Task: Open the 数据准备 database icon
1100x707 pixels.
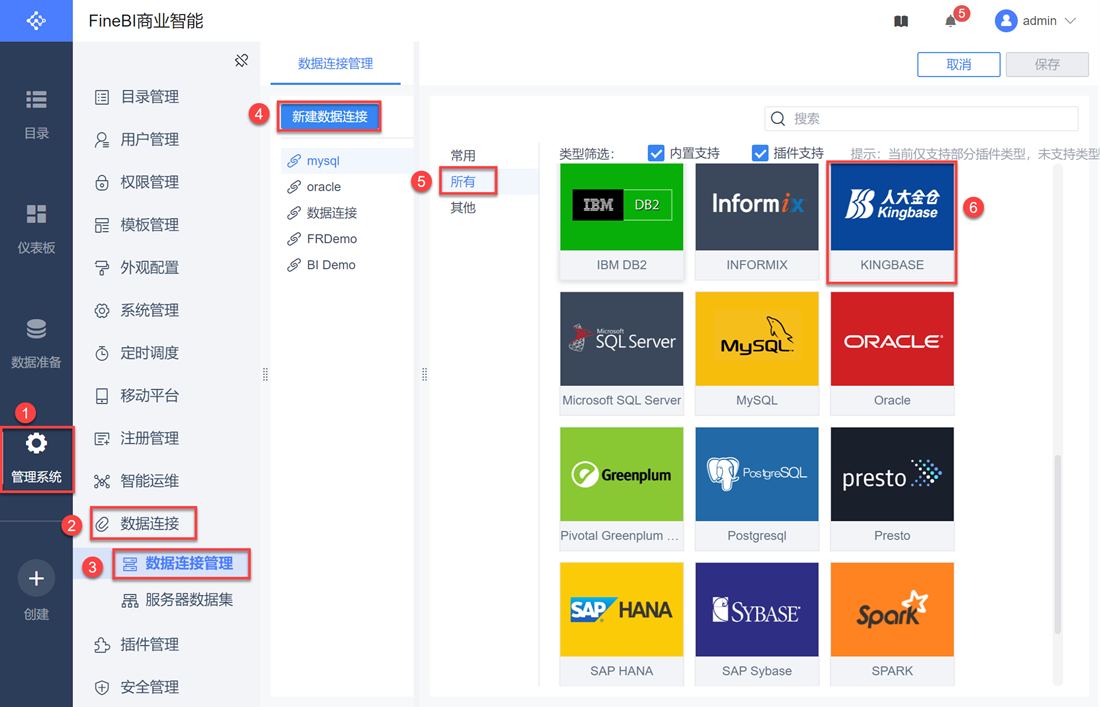Action: 36,328
